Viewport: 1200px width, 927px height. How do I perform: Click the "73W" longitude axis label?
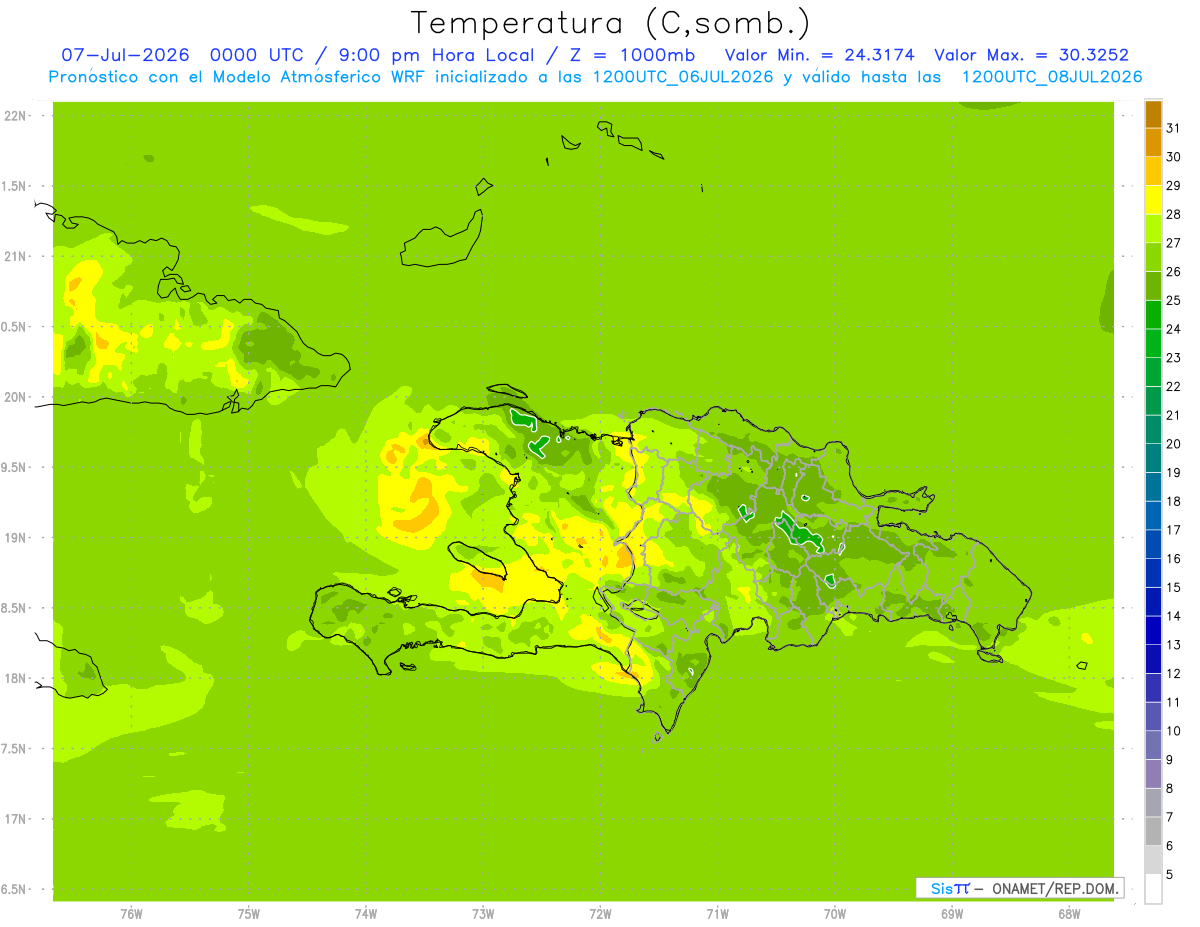[483, 913]
